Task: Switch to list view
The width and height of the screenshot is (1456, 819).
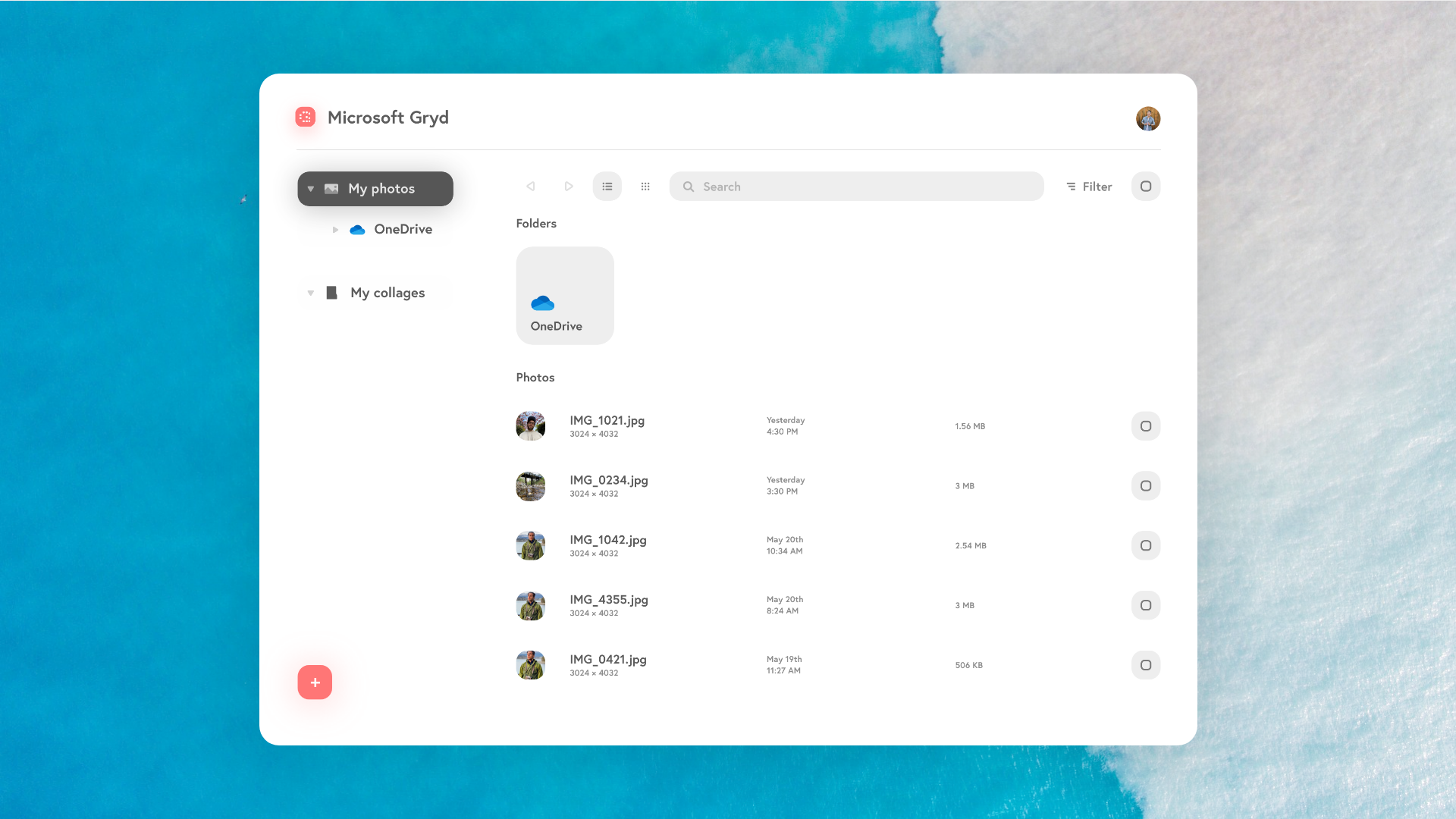Action: (607, 187)
